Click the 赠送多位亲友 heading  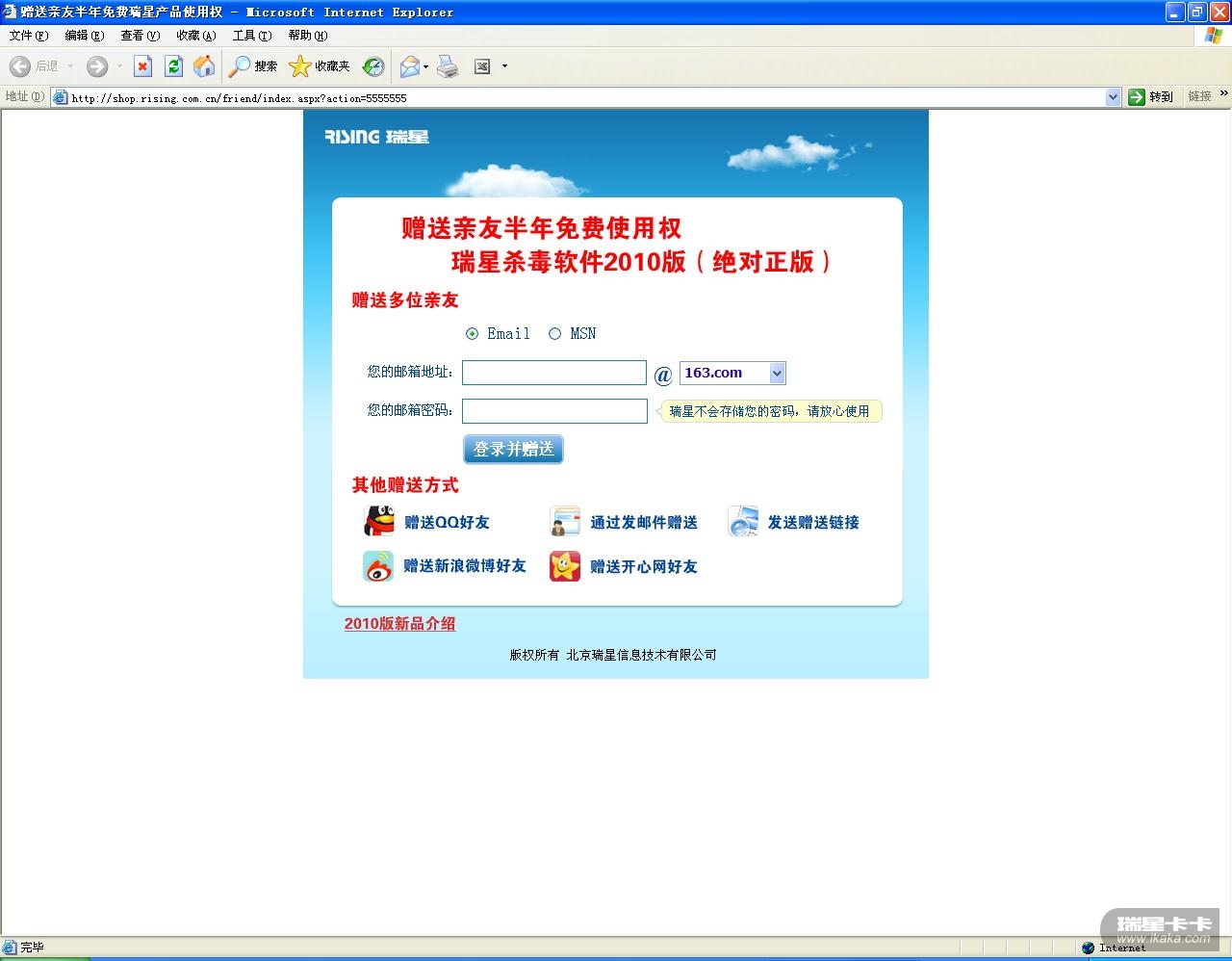coord(405,300)
